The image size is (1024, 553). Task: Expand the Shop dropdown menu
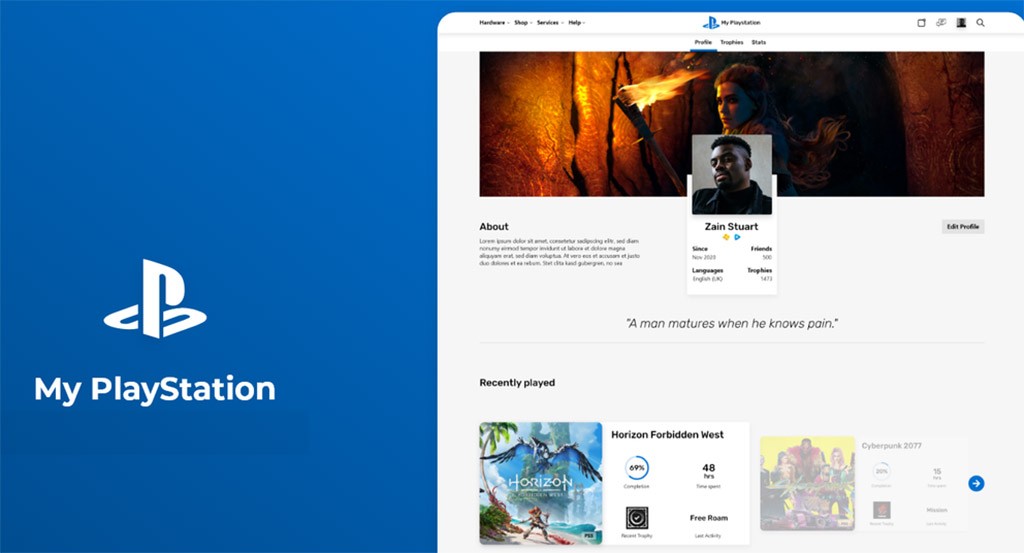coord(523,22)
